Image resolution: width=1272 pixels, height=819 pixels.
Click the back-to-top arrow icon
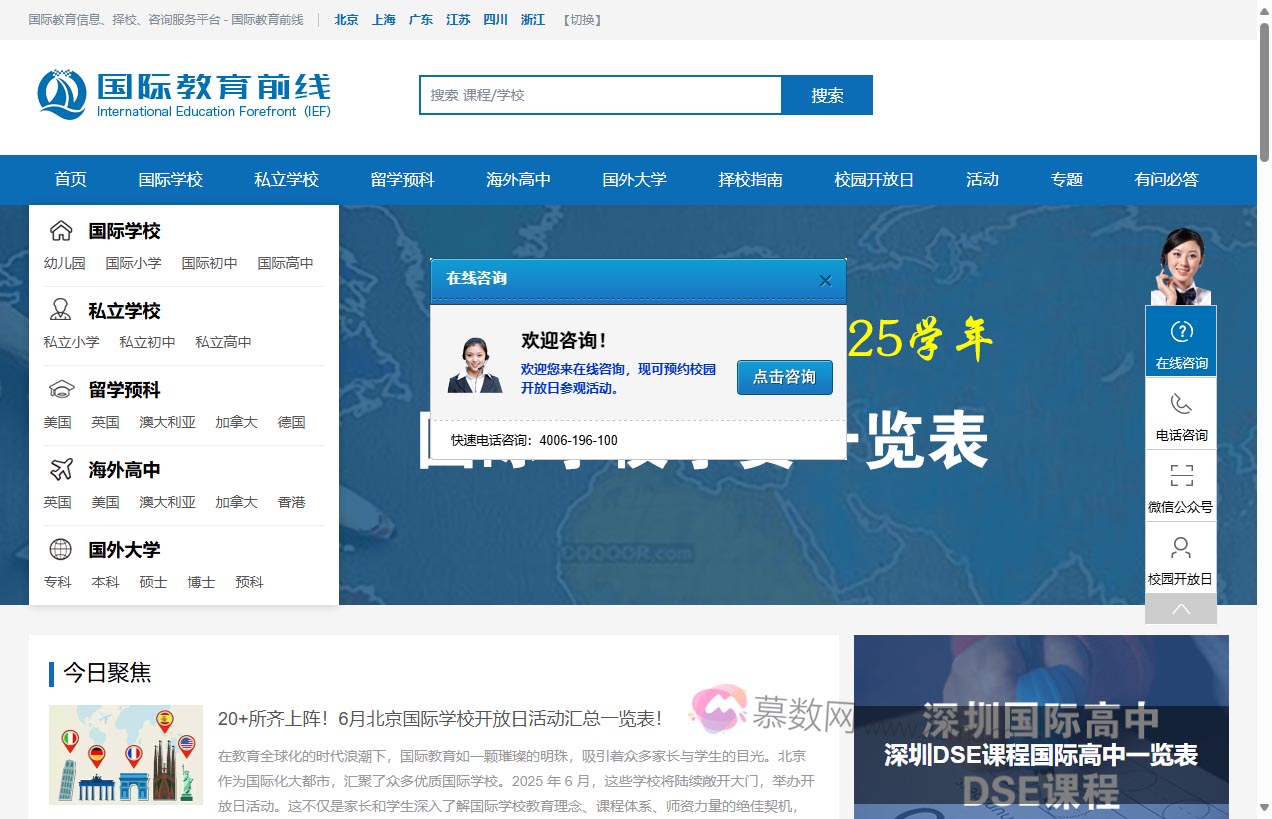point(1180,608)
